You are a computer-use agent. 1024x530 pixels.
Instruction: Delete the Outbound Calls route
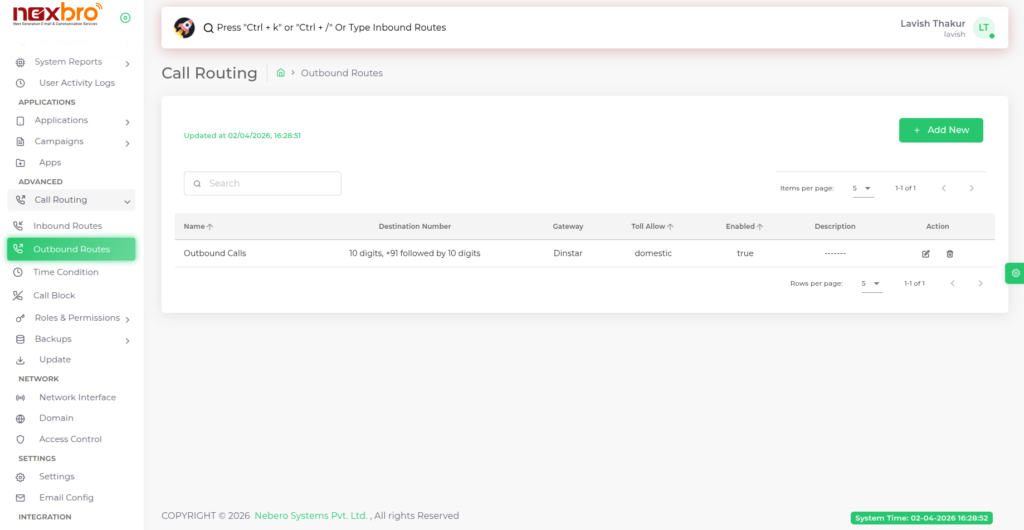pyautogui.click(x=949, y=254)
